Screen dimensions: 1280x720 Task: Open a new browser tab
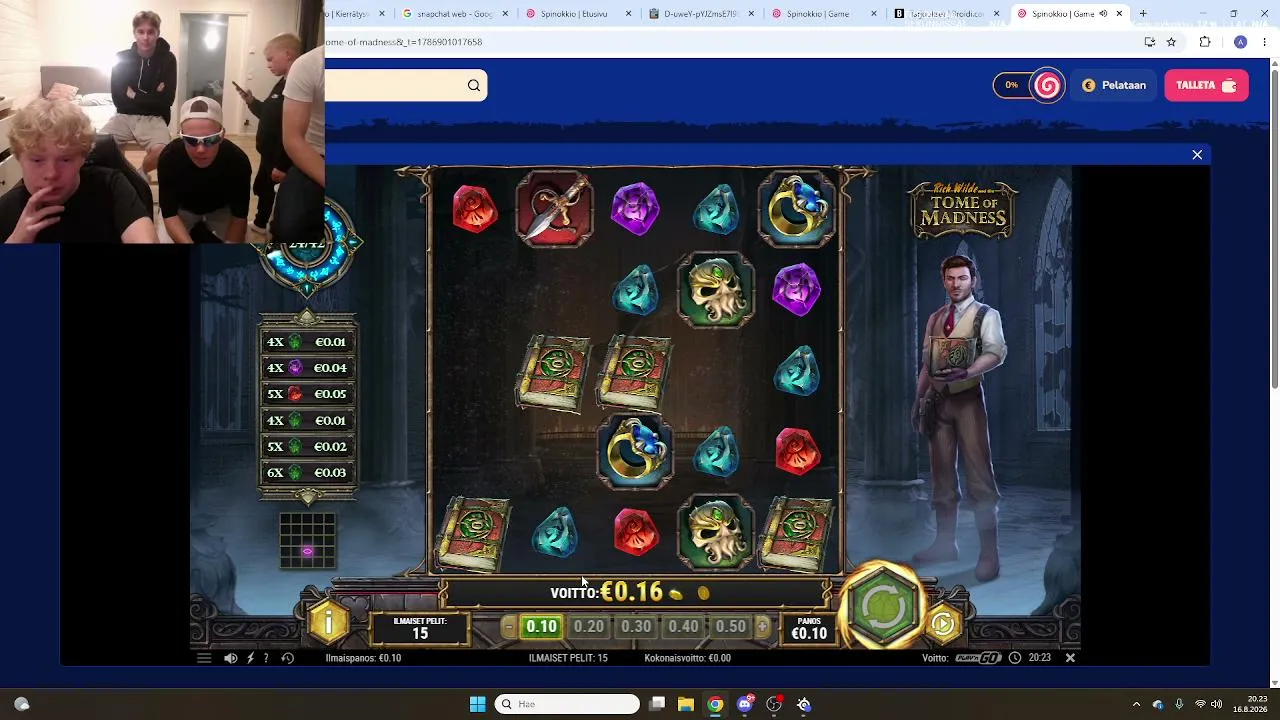[x=1143, y=14]
